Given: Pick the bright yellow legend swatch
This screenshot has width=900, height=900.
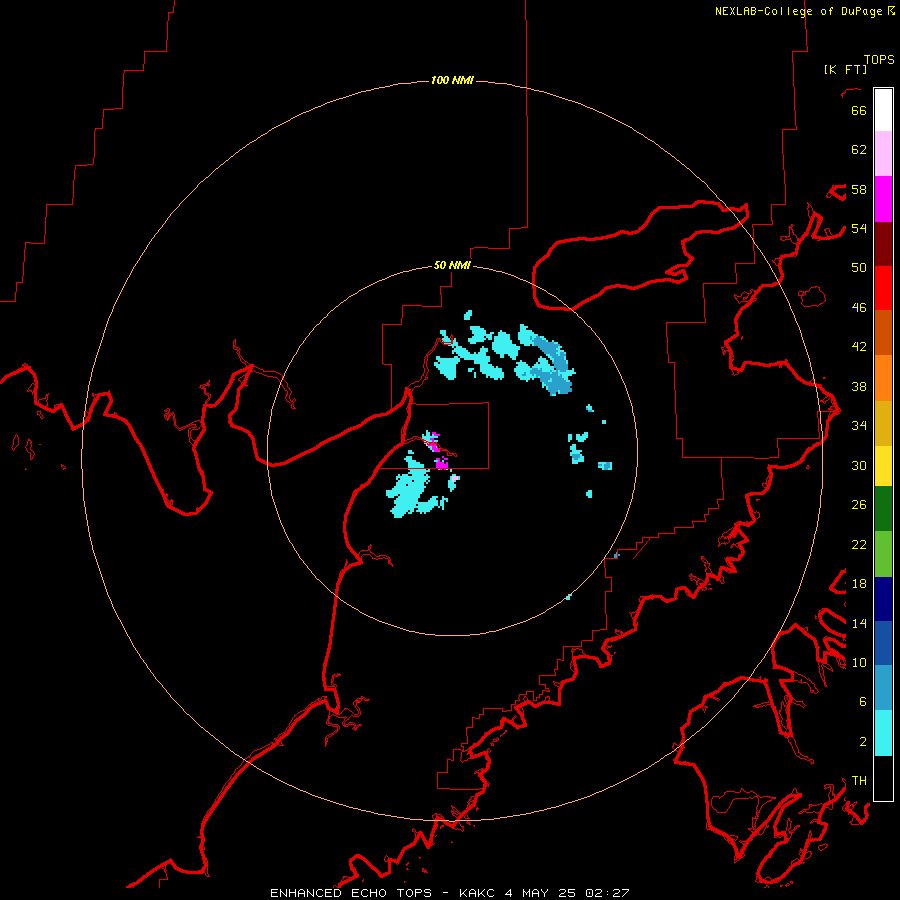Looking at the screenshot, I should coord(883,466).
